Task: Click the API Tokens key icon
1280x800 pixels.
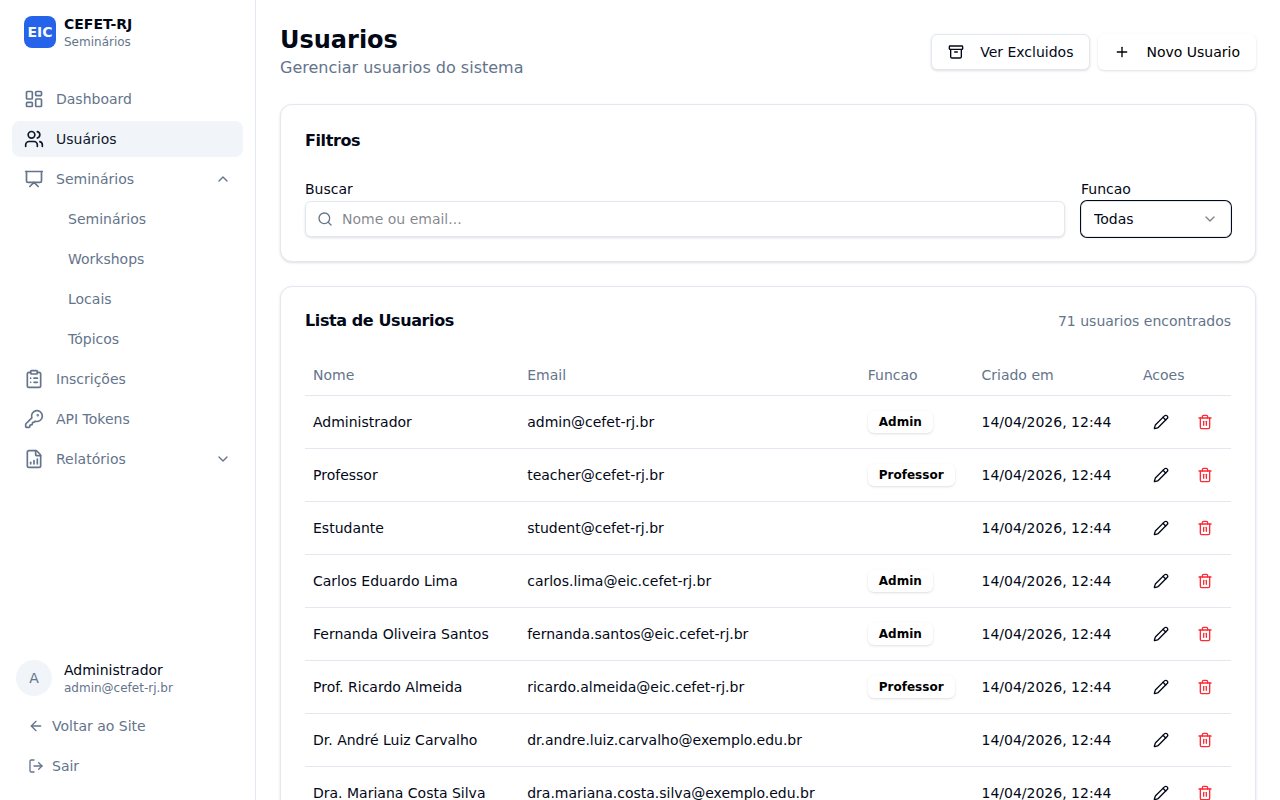Action: (x=34, y=419)
